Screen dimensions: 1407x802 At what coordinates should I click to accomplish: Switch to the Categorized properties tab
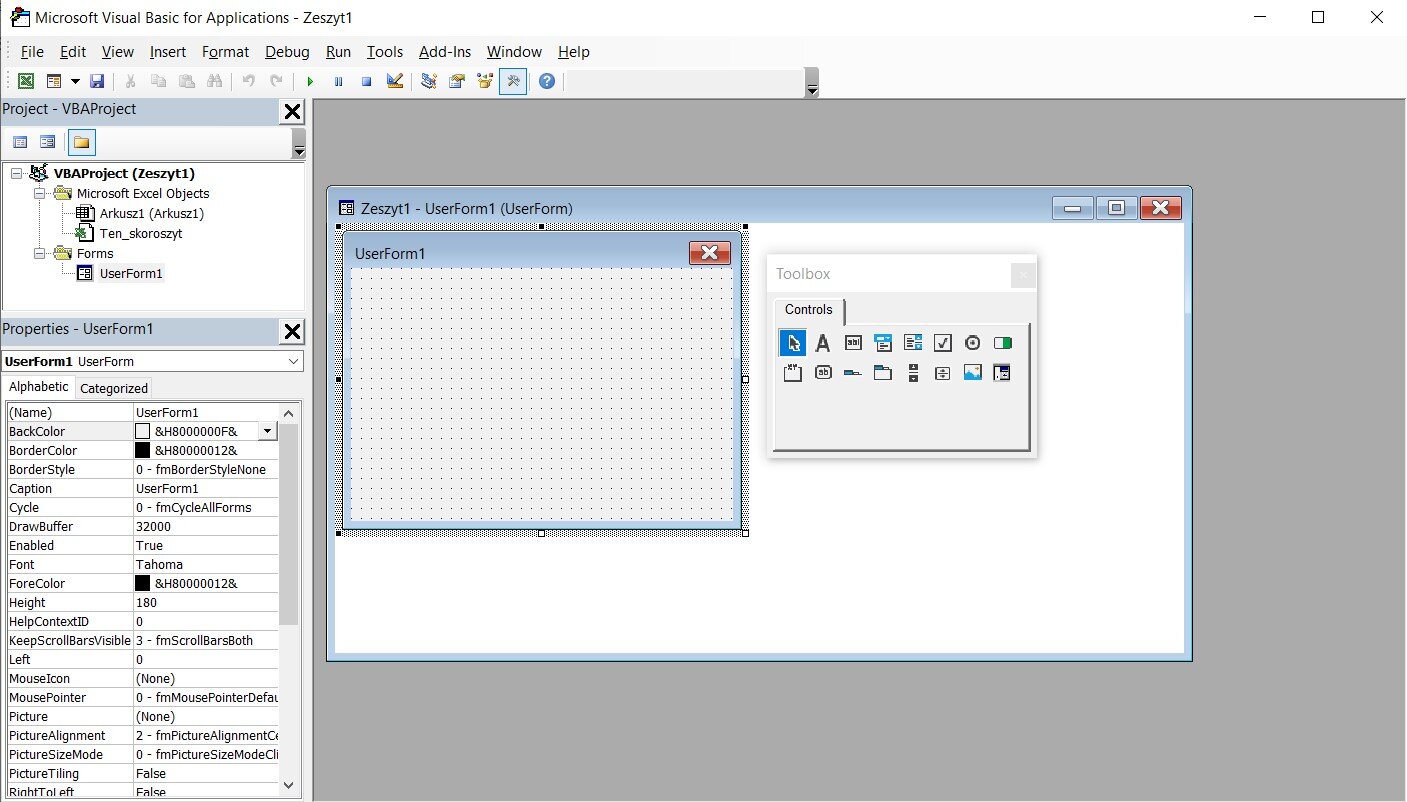tap(113, 388)
